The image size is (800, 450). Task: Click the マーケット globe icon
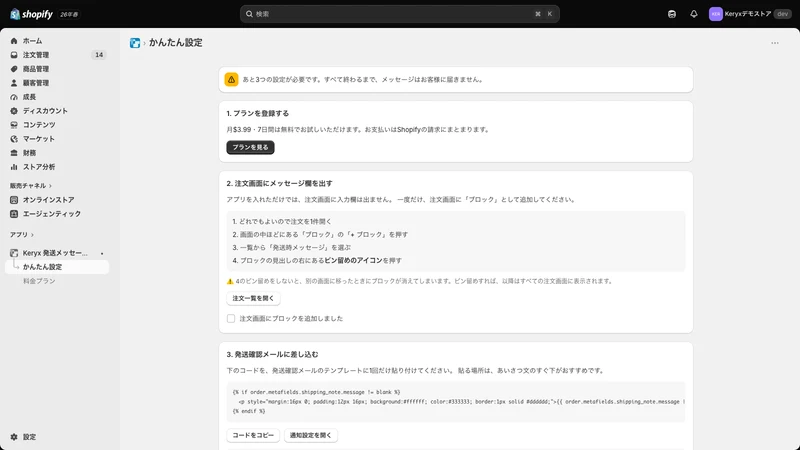click(14, 139)
